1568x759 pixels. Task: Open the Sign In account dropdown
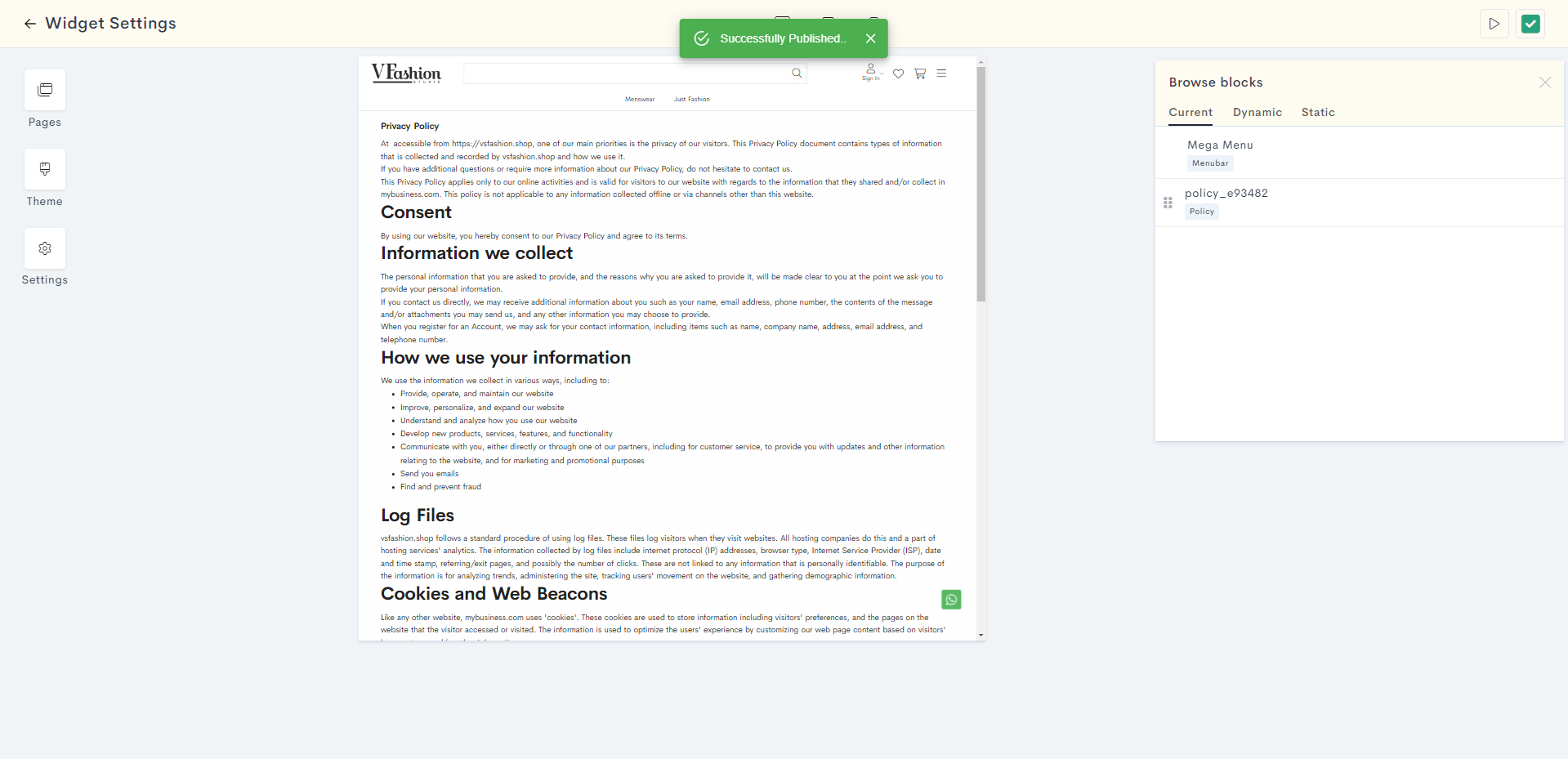(x=872, y=73)
